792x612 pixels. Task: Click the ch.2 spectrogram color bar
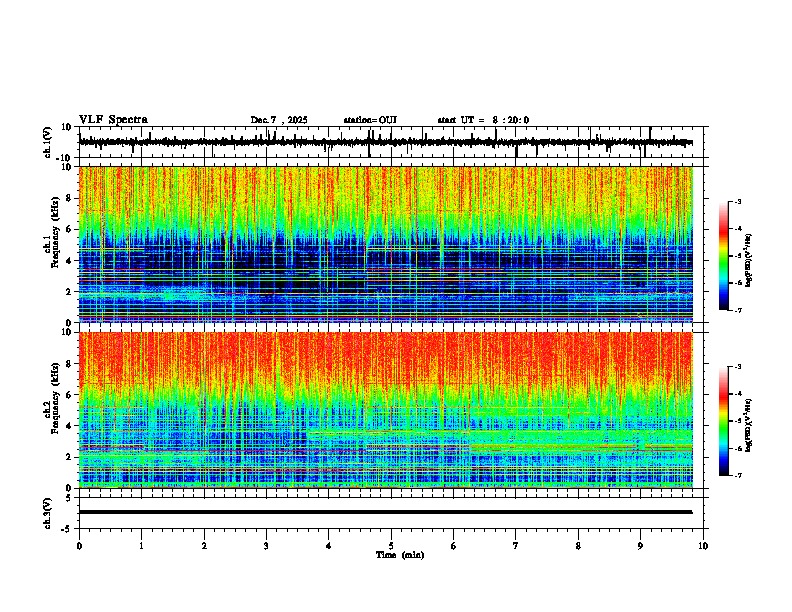(723, 421)
